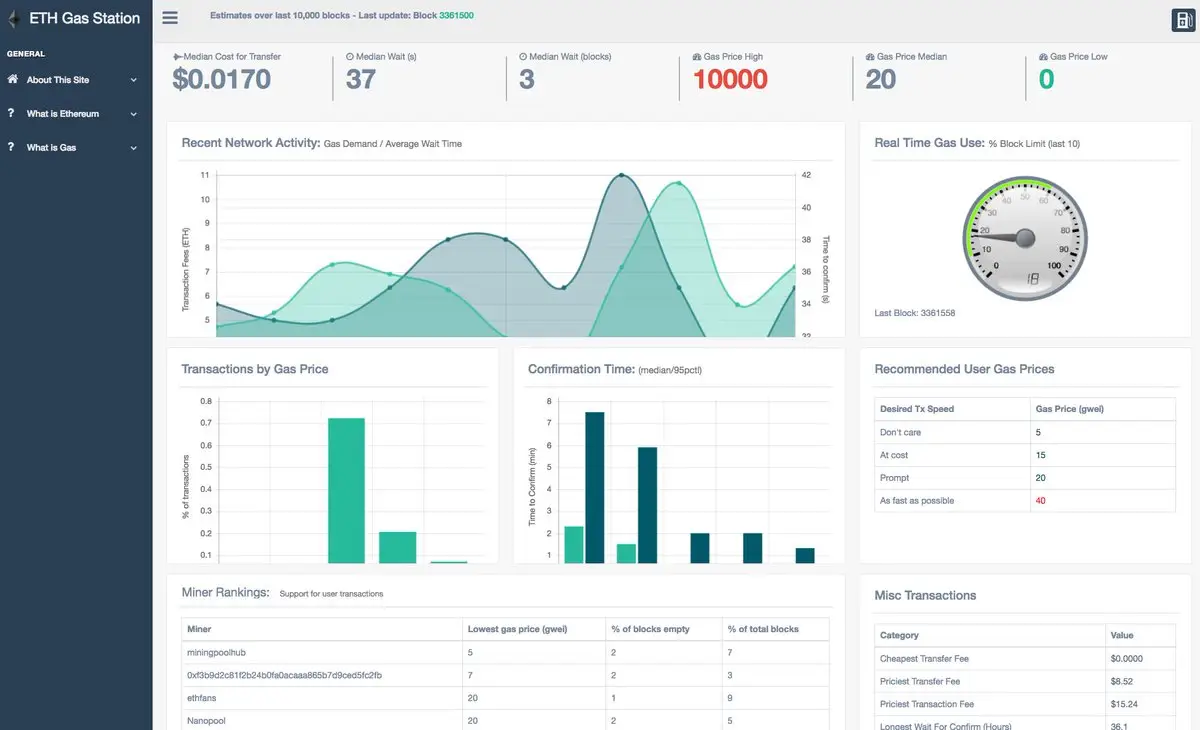Click the Ethereum logo in header
Viewport: 1200px width, 730px height.
14,19
